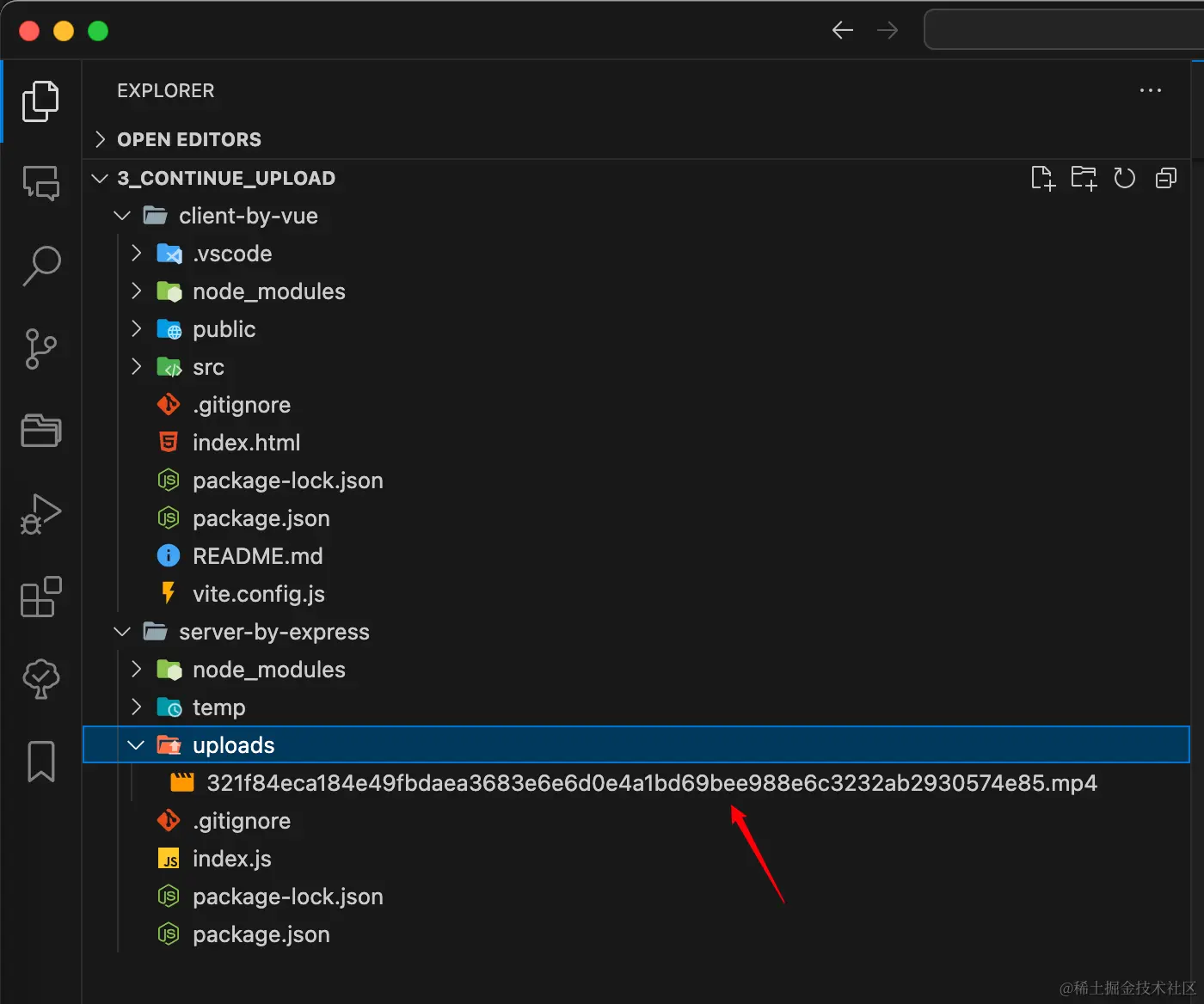Screen dimensions: 1204x1004
Task: Open package.json in server-by-express
Action: 636,934
